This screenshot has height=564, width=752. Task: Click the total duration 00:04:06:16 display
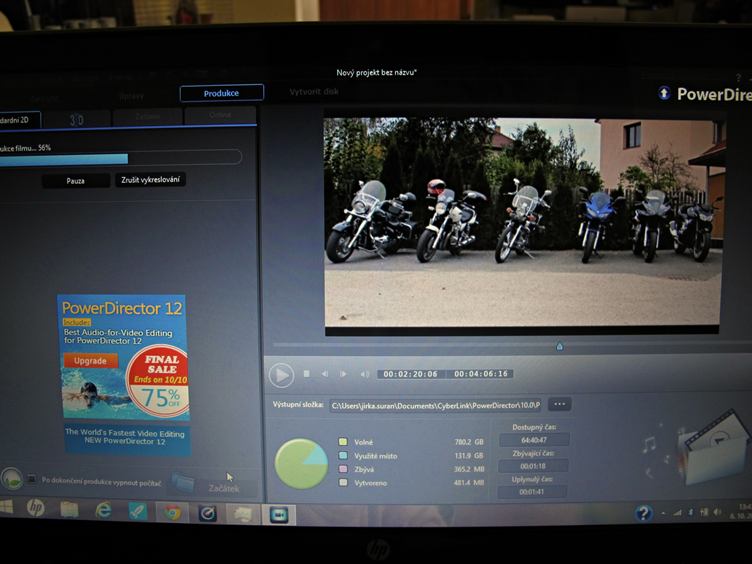(x=481, y=374)
